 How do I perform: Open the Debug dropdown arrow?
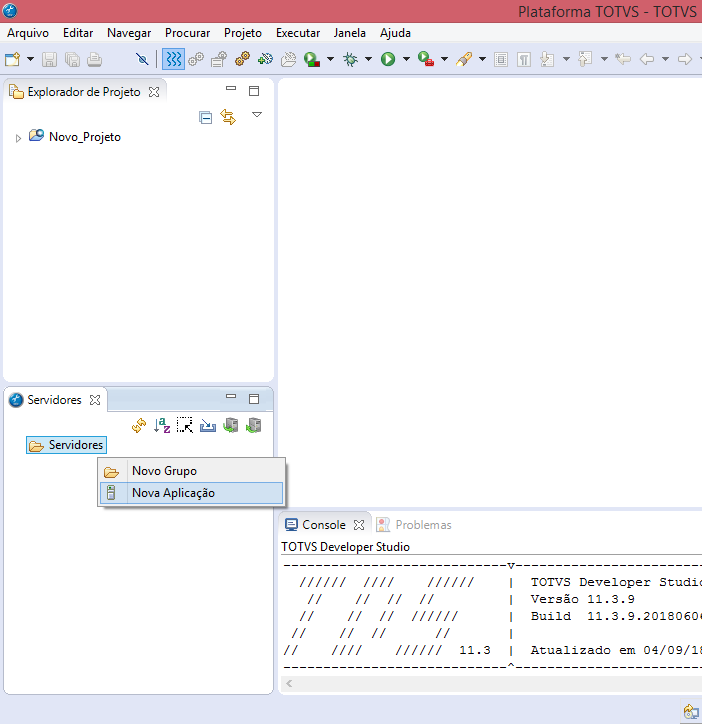pos(368,59)
